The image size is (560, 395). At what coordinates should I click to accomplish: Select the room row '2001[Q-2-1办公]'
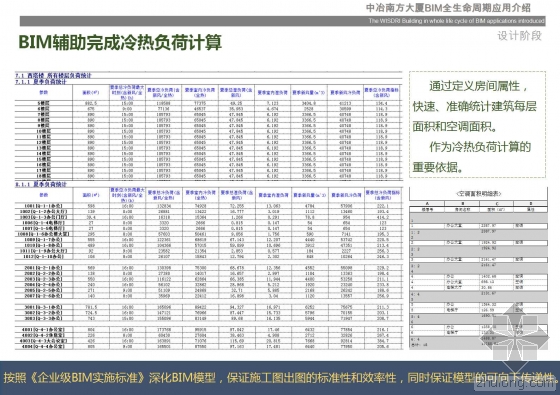[x=44, y=268]
